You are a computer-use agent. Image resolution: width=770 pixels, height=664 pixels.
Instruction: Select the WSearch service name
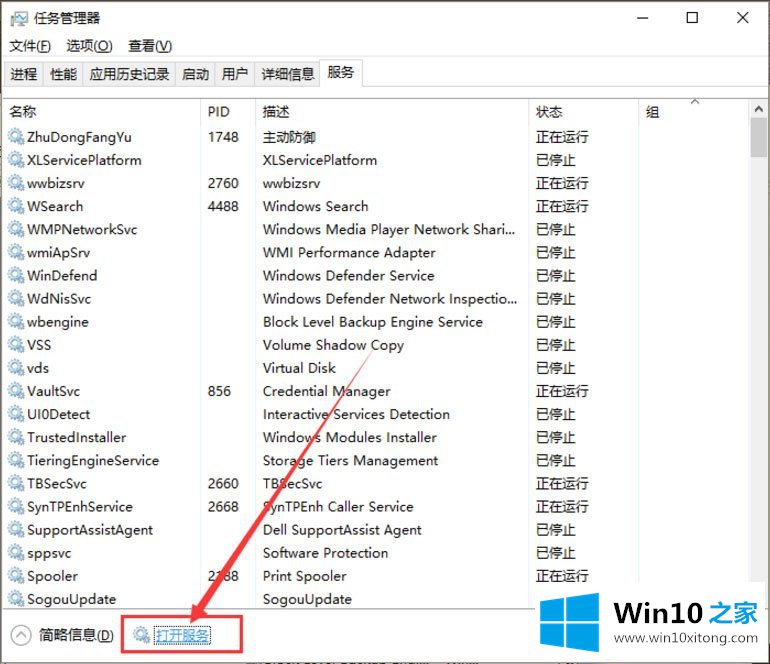tap(55, 206)
